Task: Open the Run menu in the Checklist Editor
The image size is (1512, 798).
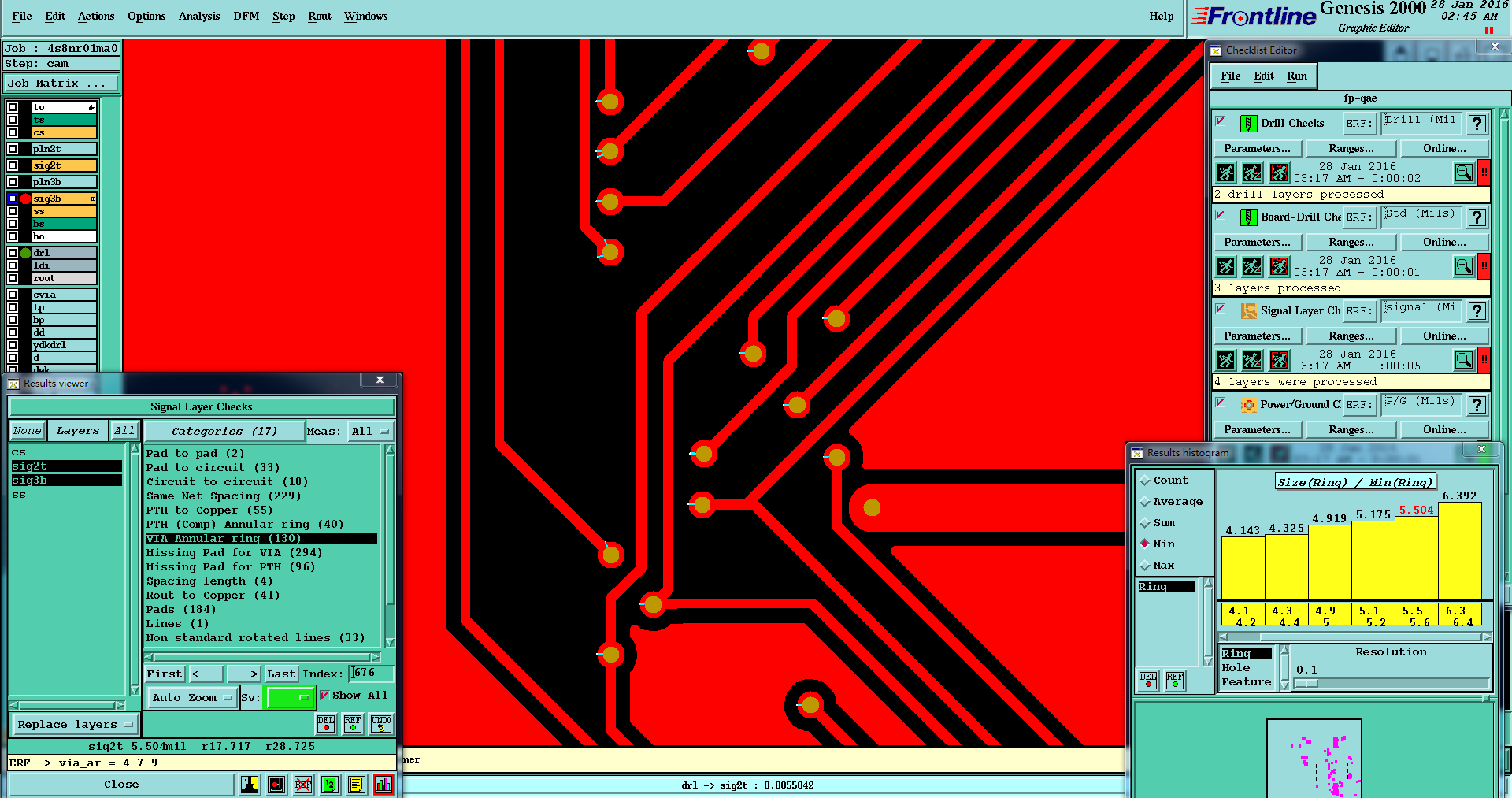Action: 1297,76
